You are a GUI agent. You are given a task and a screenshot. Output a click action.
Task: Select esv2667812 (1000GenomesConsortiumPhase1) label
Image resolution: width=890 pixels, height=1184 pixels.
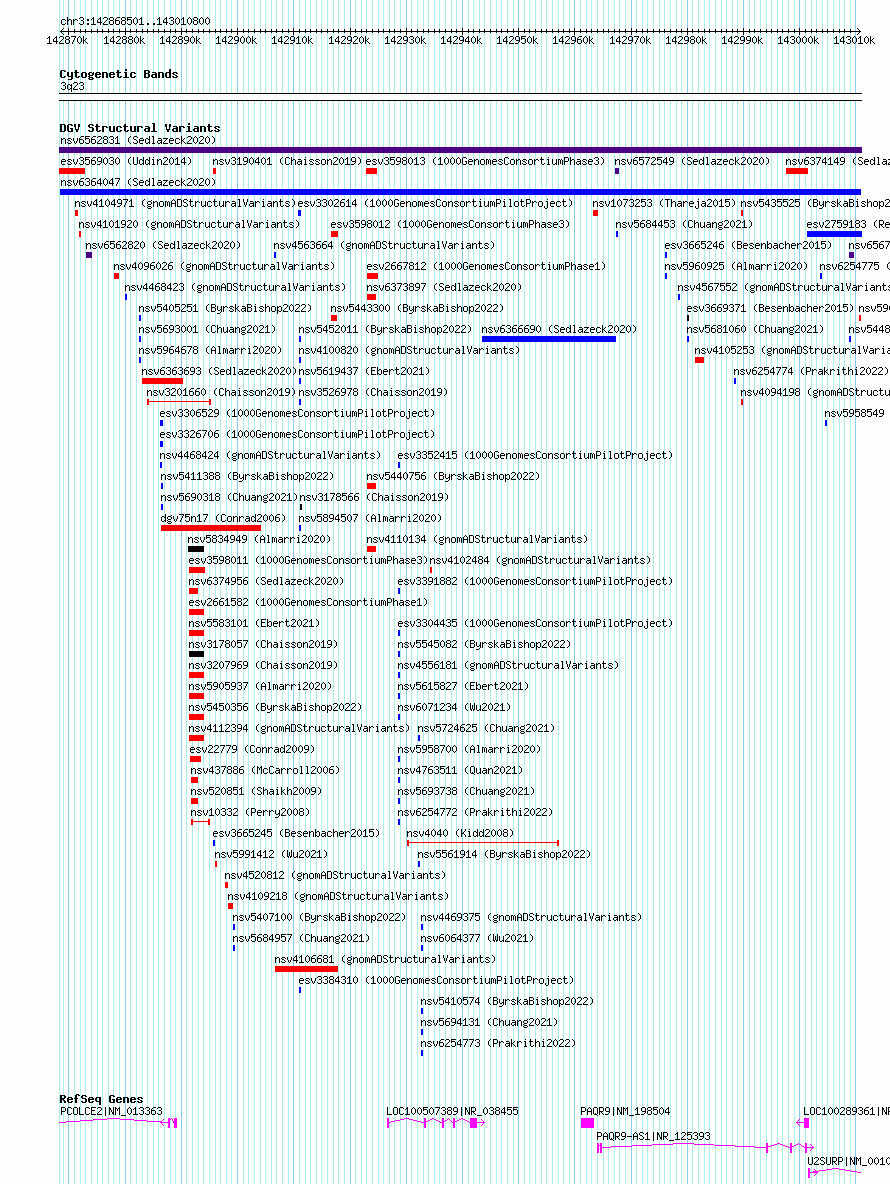click(x=486, y=266)
